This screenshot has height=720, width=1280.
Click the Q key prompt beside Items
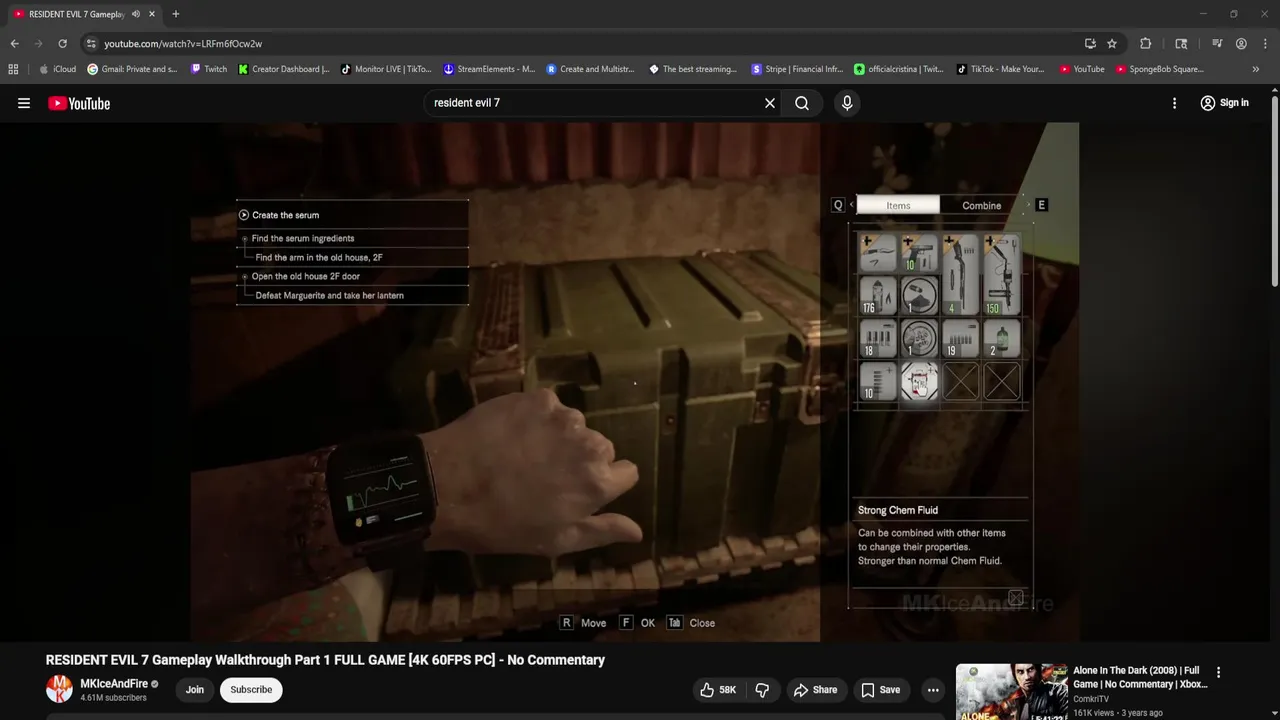coord(838,205)
